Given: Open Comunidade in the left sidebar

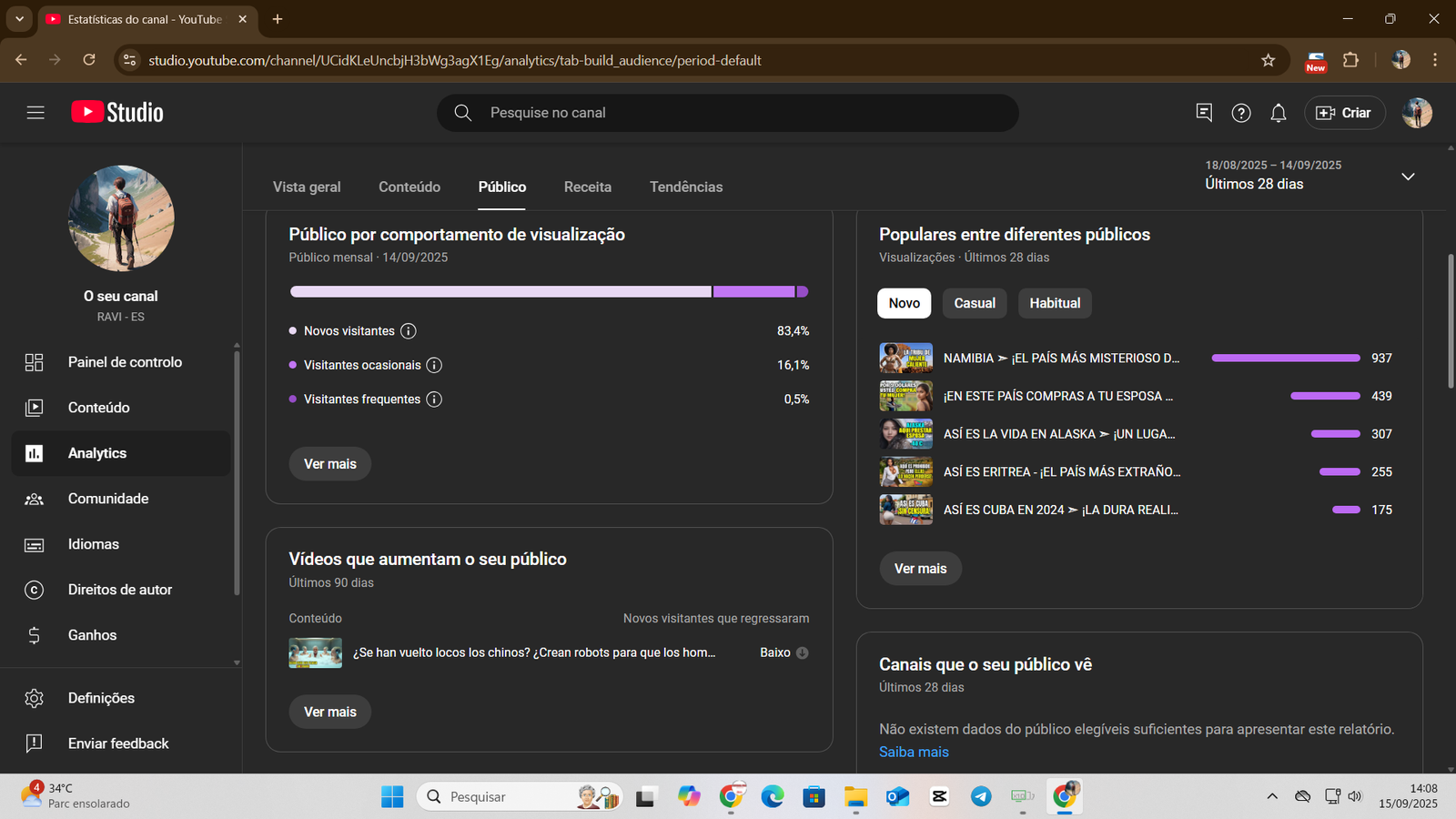Looking at the screenshot, I should click(107, 499).
